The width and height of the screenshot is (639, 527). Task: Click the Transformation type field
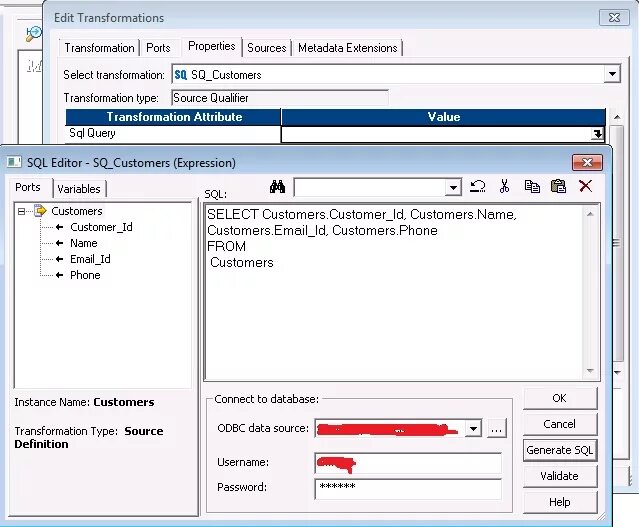[280, 98]
